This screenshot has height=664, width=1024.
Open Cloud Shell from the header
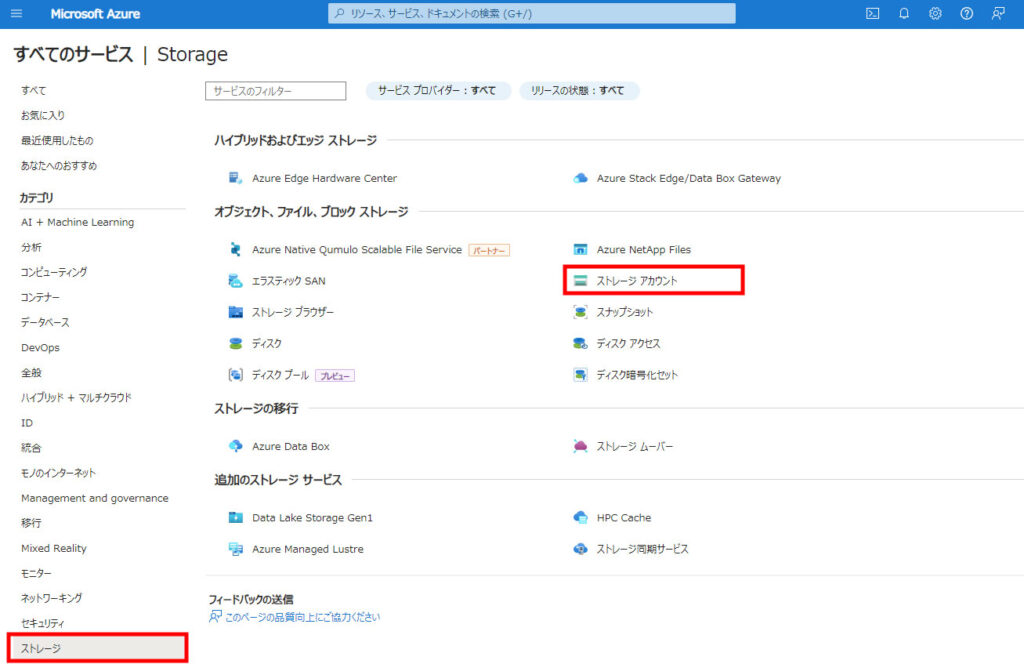(872, 14)
